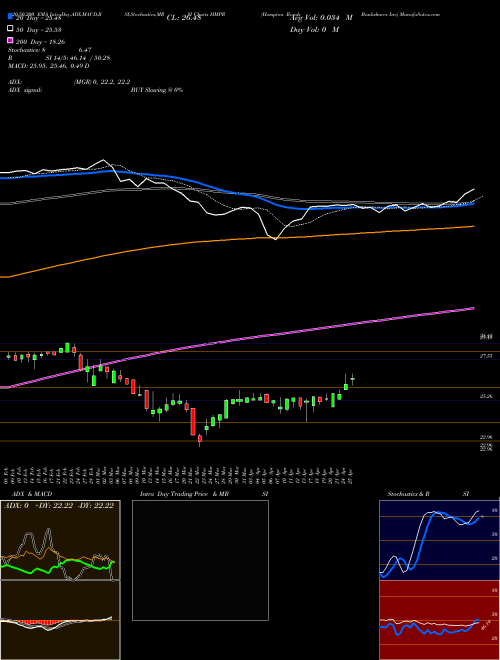Image resolution: width=500 pixels, height=660 pixels.
Task: Click the 'Intra Day Trading Price & MRSI' title
Action: (x=204, y=494)
